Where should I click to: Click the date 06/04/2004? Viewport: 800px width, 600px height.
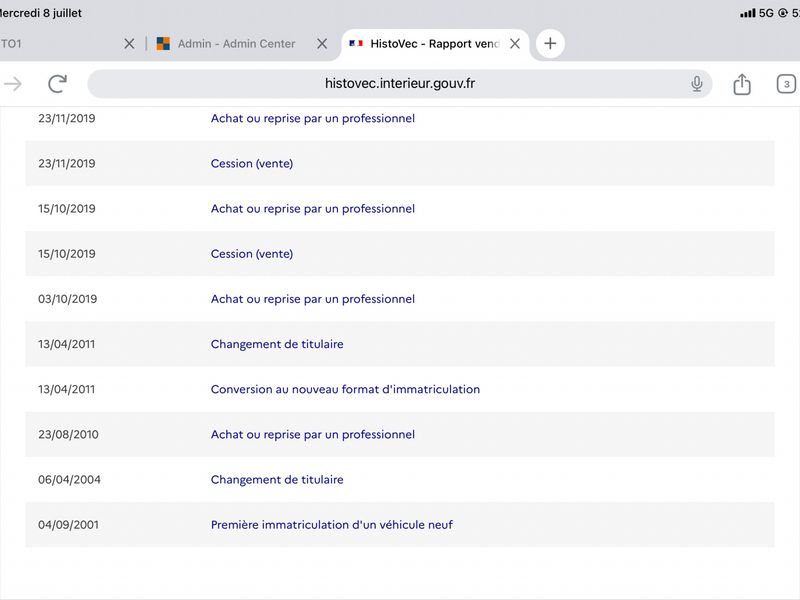[69, 480]
